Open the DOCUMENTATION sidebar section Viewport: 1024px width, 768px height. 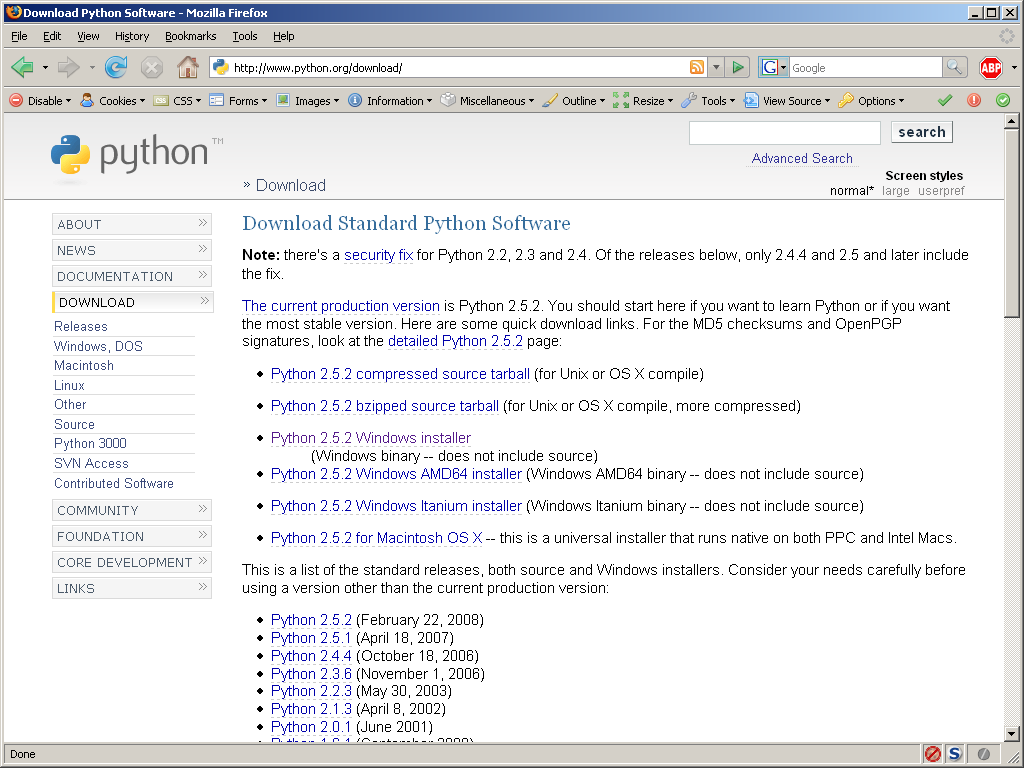click(x=132, y=276)
